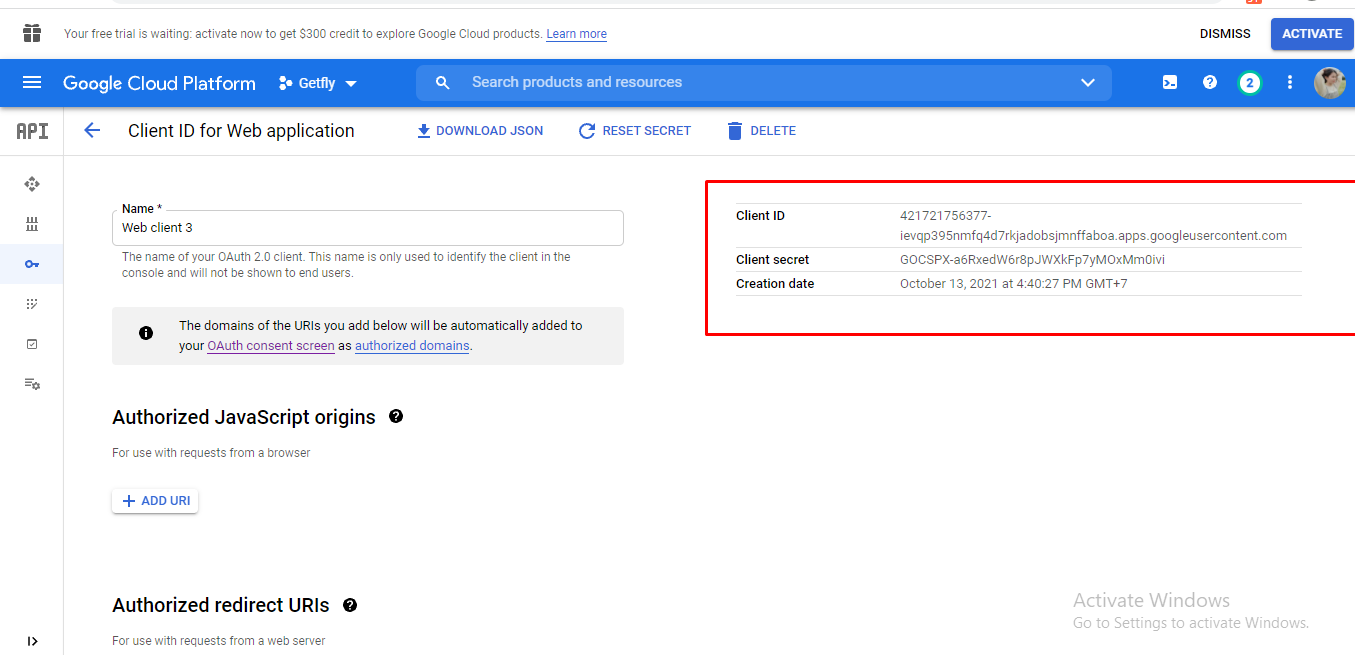This screenshot has width=1355, height=655.
Task: Open the Help question mark menu
Action: [x=1209, y=83]
